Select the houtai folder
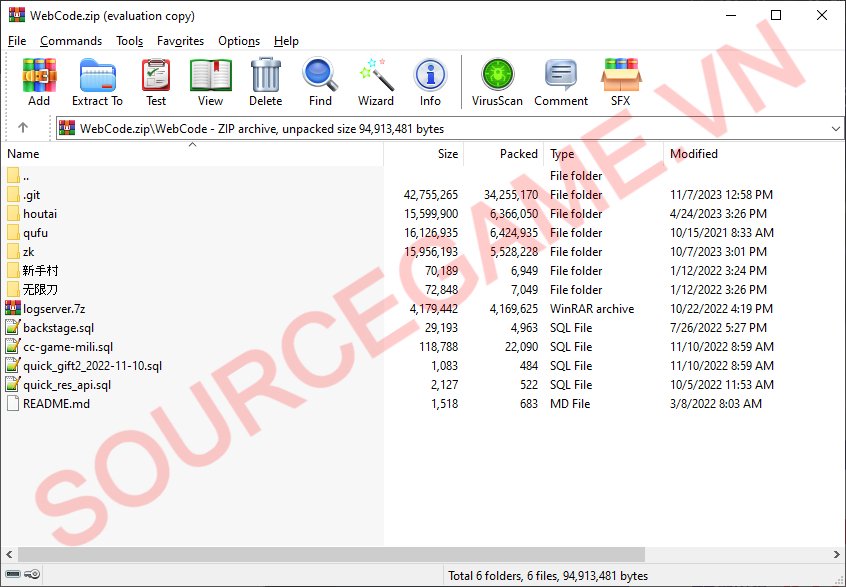The width and height of the screenshot is (846, 587). [x=40, y=214]
